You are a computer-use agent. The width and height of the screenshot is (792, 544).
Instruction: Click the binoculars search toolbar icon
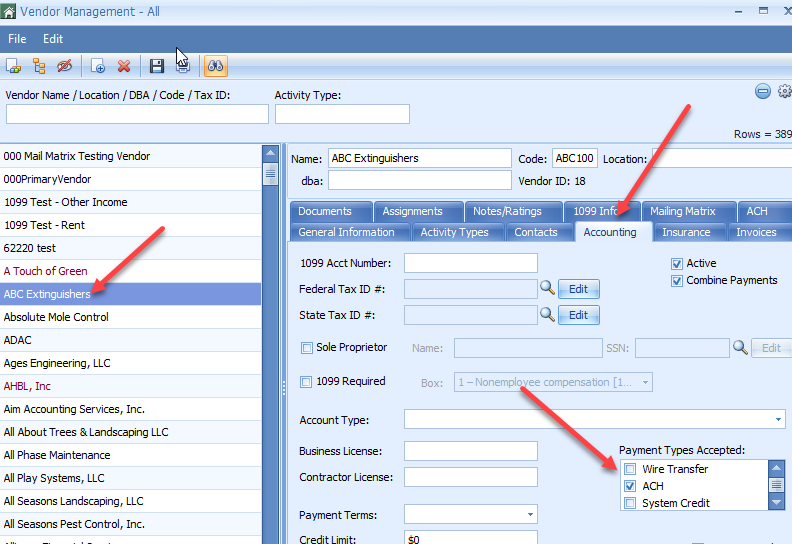tap(215, 66)
